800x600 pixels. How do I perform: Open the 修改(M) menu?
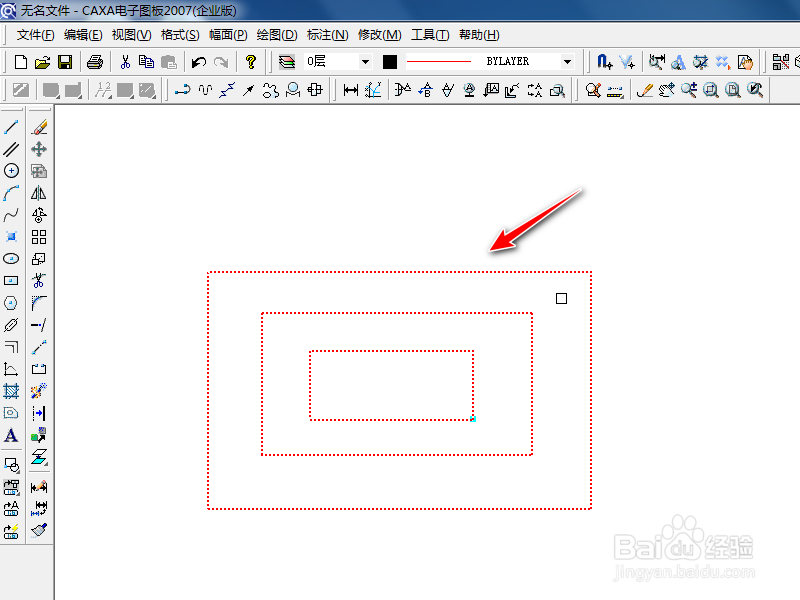pos(380,35)
